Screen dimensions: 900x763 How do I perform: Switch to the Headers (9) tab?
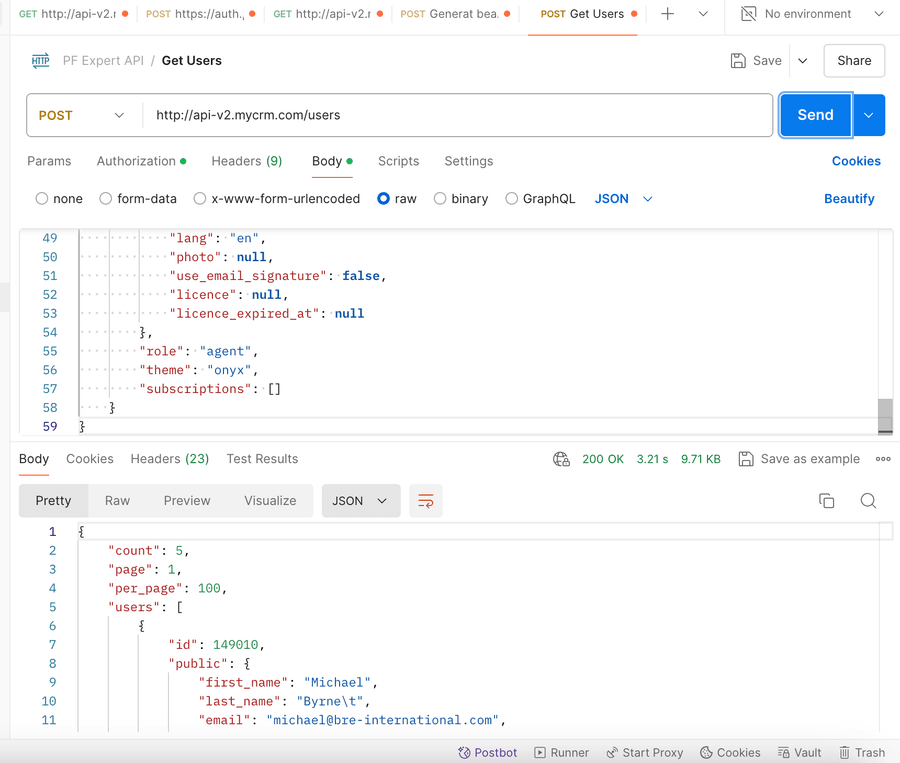tap(246, 161)
